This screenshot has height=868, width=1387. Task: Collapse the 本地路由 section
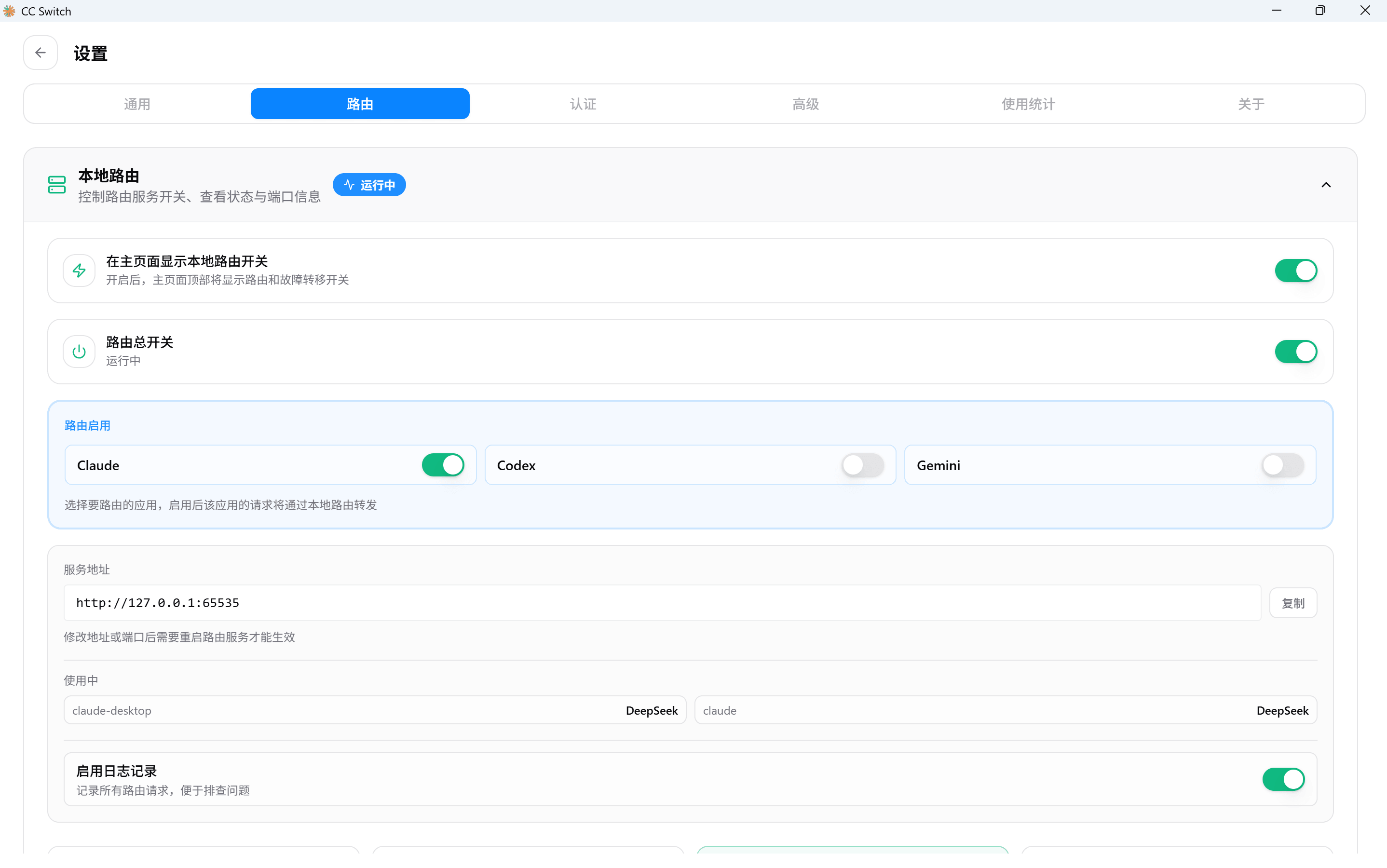point(1326,185)
